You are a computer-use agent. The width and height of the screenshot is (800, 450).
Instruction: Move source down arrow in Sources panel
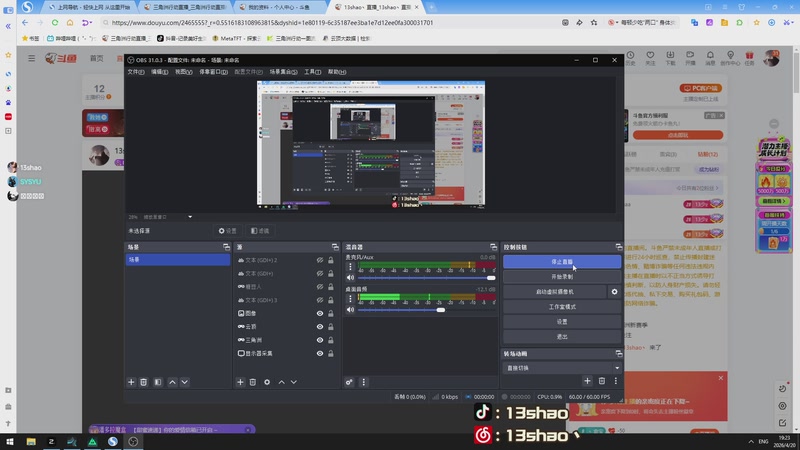(x=294, y=382)
